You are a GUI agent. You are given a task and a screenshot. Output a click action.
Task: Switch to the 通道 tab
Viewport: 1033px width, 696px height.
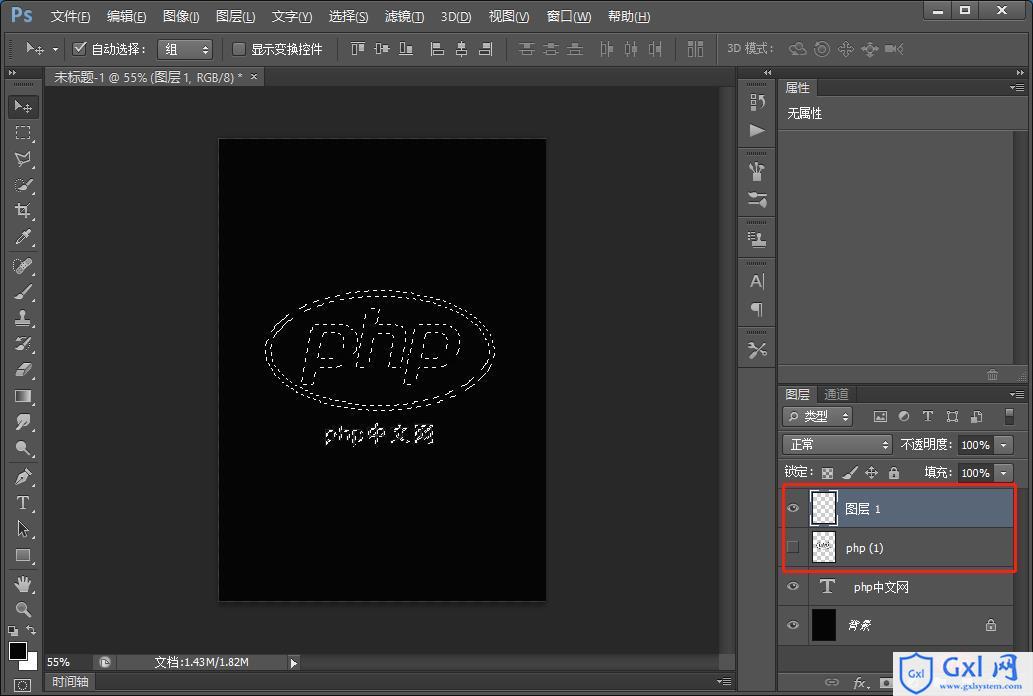pyautogui.click(x=836, y=394)
